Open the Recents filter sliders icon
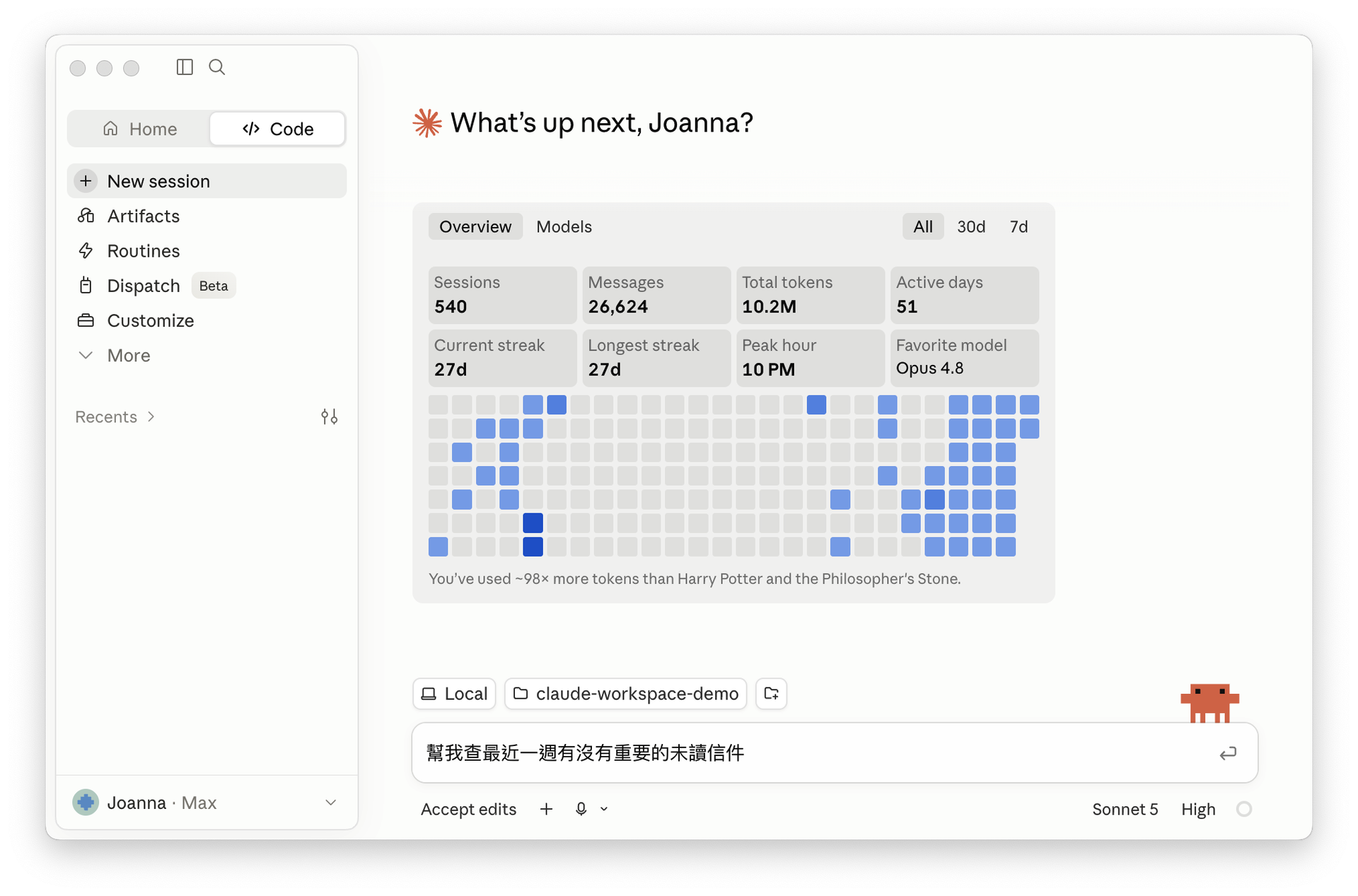Image resolution: width=1358 pixels, height=896 pixels. click(329, 417)
